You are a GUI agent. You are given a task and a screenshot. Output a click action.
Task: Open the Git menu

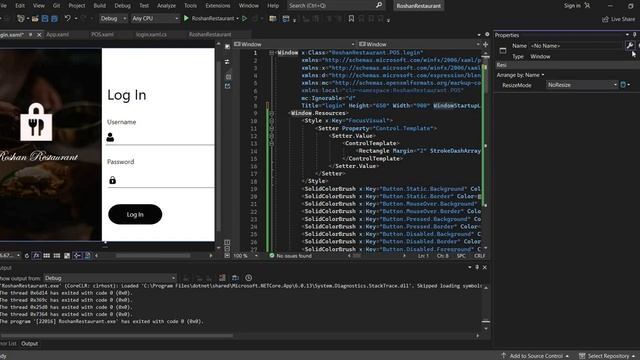tap(56, 6)
